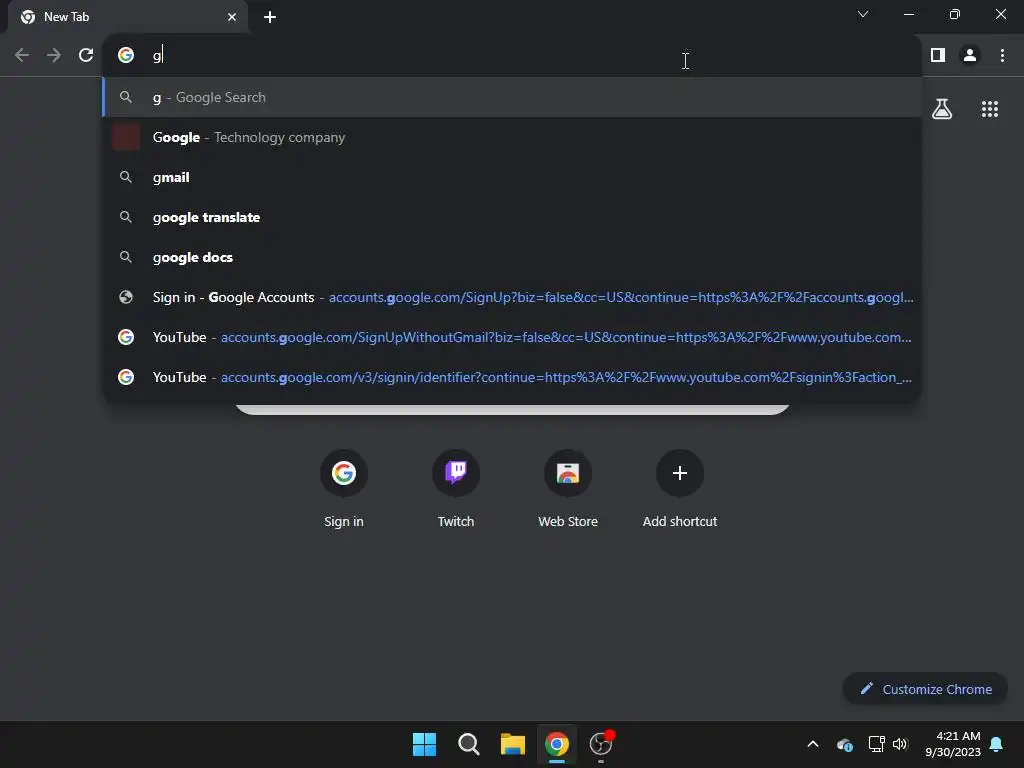Open the Sign in Google shortcut
Image resolution: width=1024 pixels, height=768 pixels.
[x=344, y=488]
